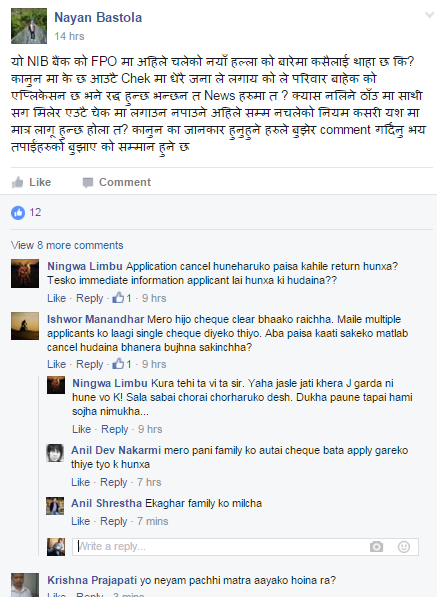Like Anil Dev Nakarmi's comment
The height and width of the screenshot is (610, 439).
pyautogui.click(x=81, y=482)
